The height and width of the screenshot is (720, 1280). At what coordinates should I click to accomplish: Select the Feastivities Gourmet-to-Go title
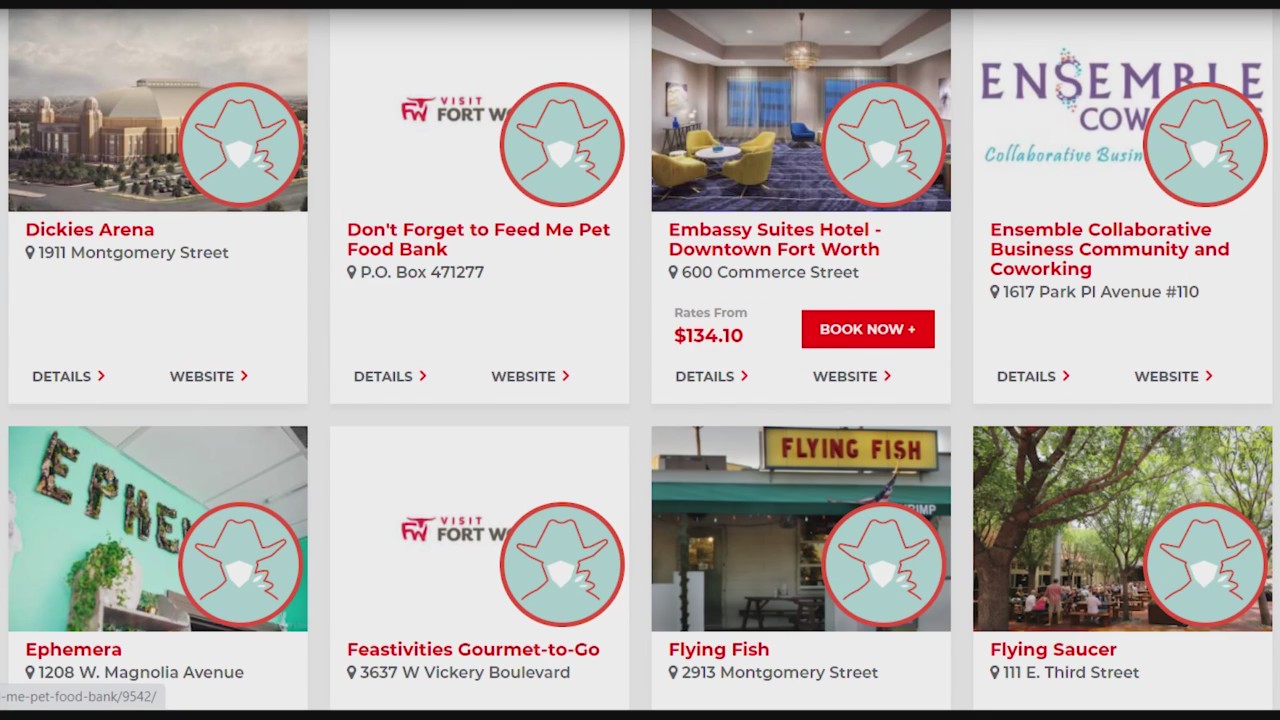pyautogui.click(x=473, y=649)
